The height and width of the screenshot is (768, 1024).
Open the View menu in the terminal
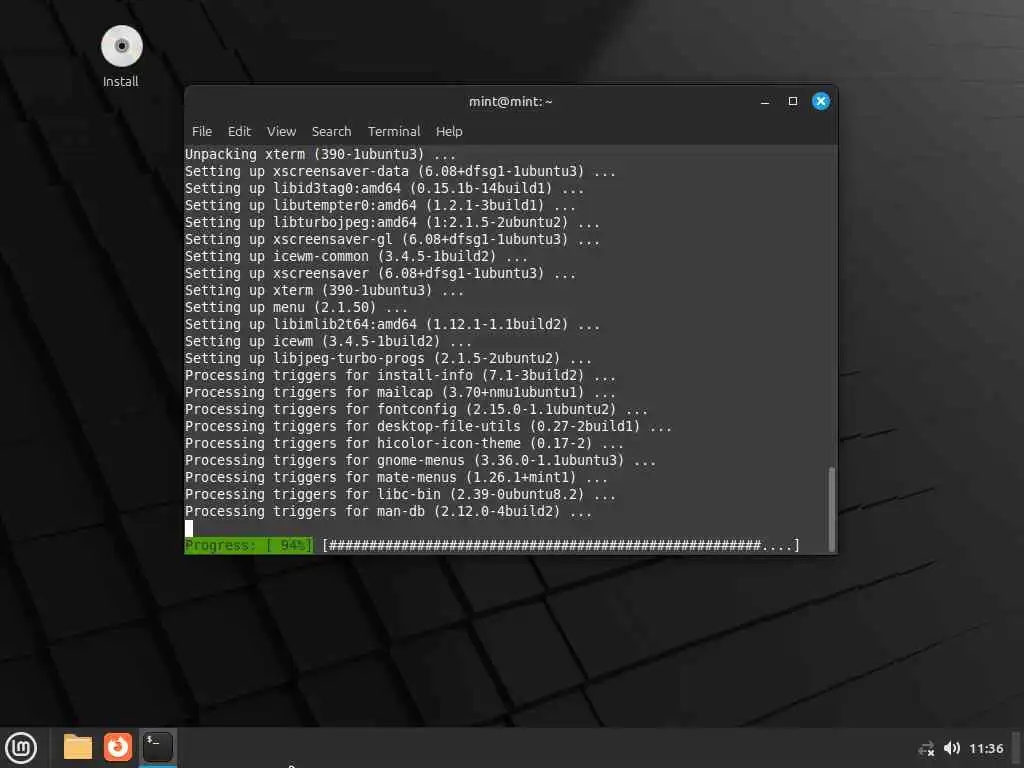point(281,131)
